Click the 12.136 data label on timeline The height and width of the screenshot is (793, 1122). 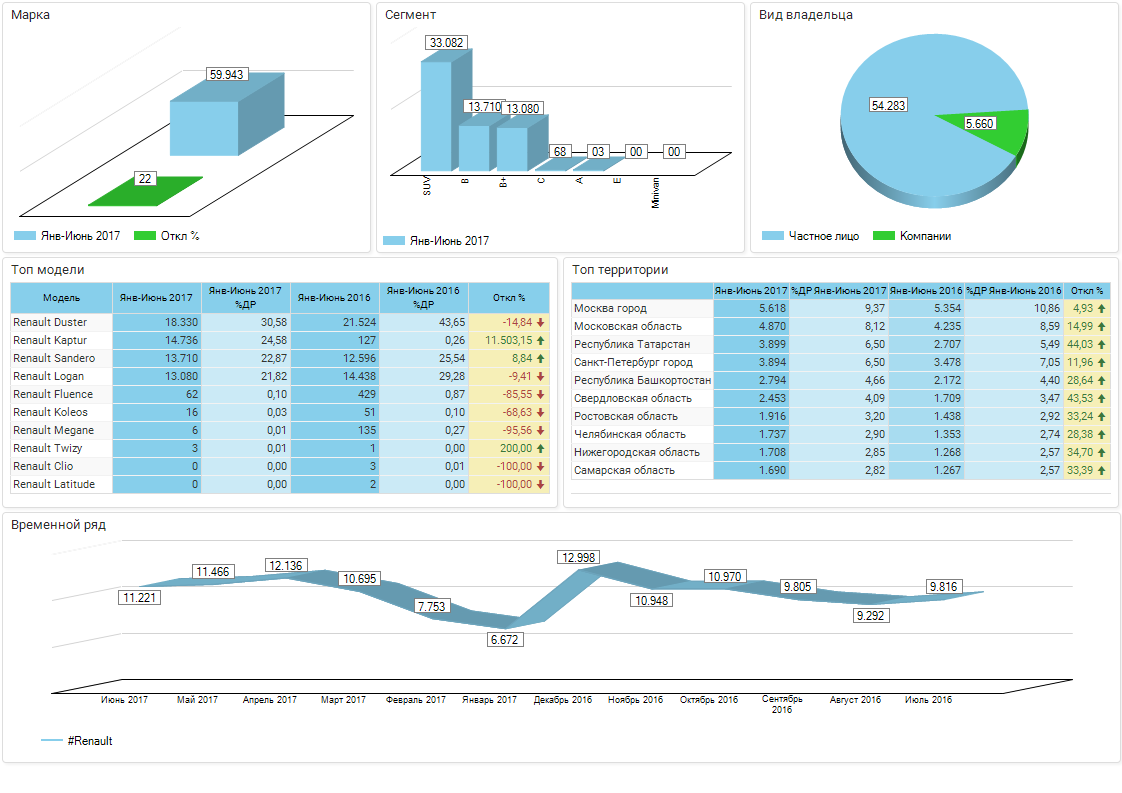click(286, 565)
